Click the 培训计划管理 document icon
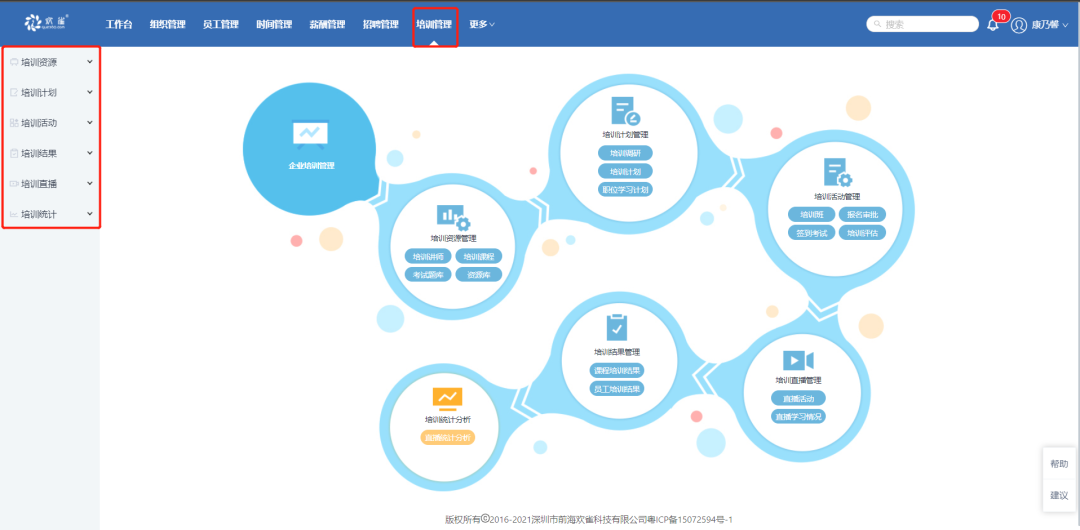Image resolution: width=1080 pixels, height=530 pixels. [625, 111]
